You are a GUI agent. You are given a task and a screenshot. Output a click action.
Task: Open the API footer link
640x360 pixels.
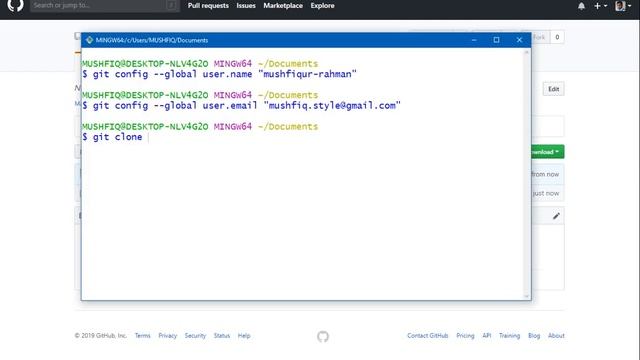point(487,336)
